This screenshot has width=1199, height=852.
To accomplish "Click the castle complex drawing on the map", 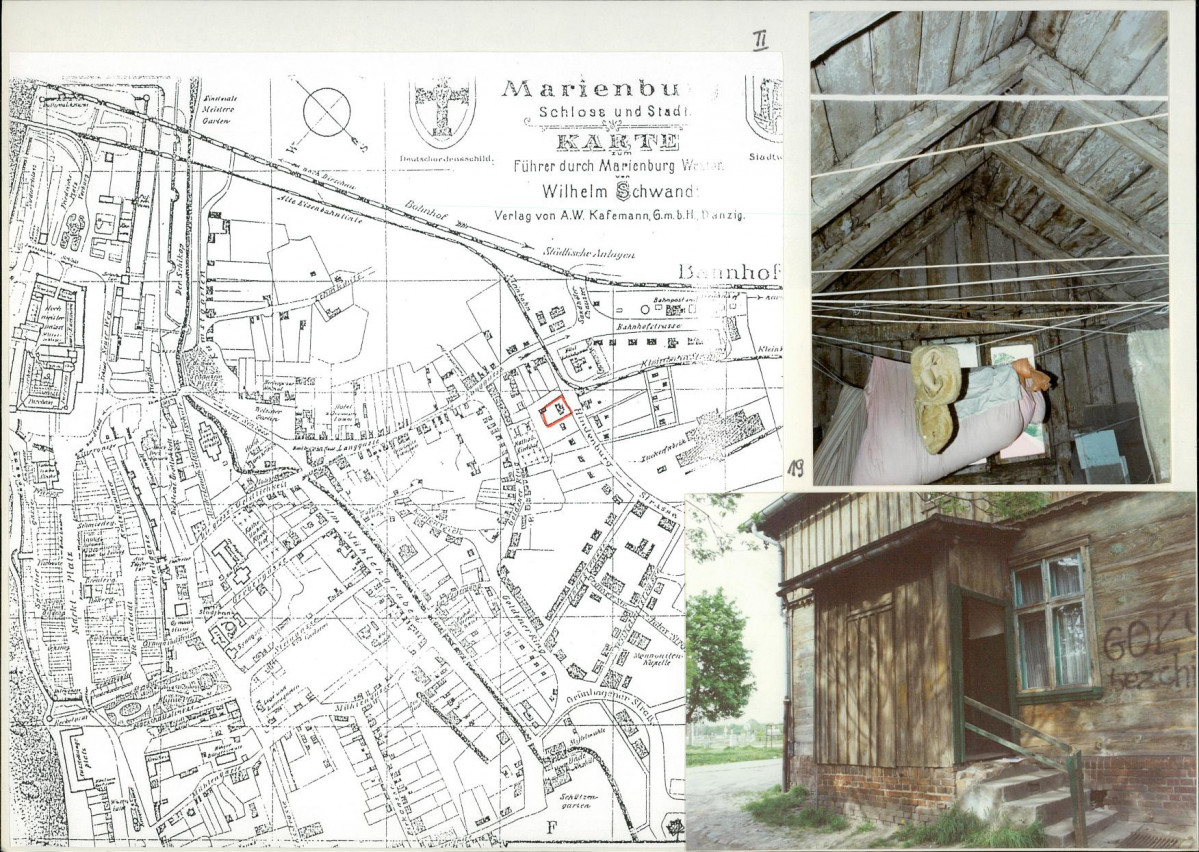I will pos(48,344).
